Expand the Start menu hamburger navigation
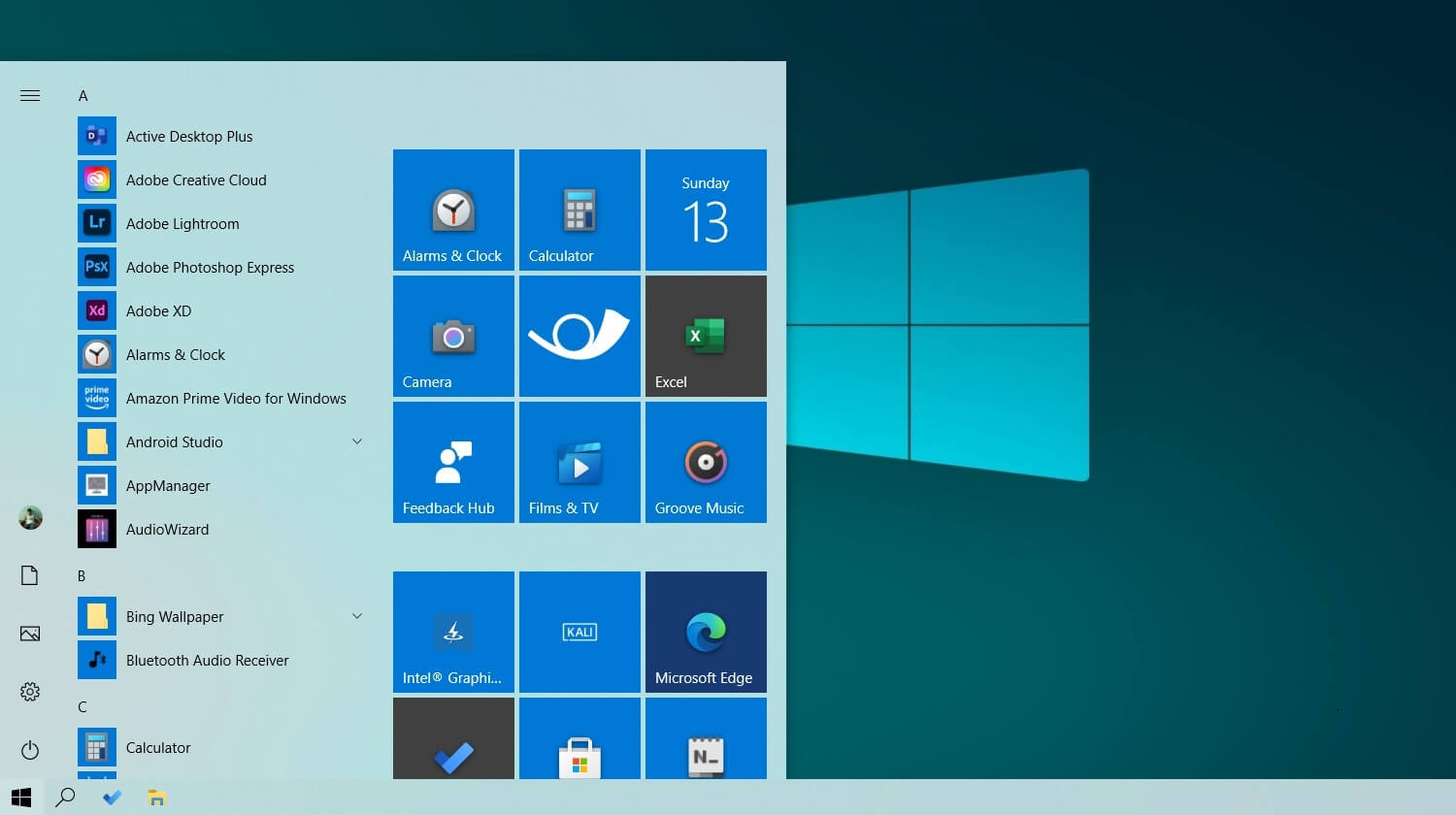This screenshot has width=1456, height=815. pyautogui.click(x=30, y=95)
